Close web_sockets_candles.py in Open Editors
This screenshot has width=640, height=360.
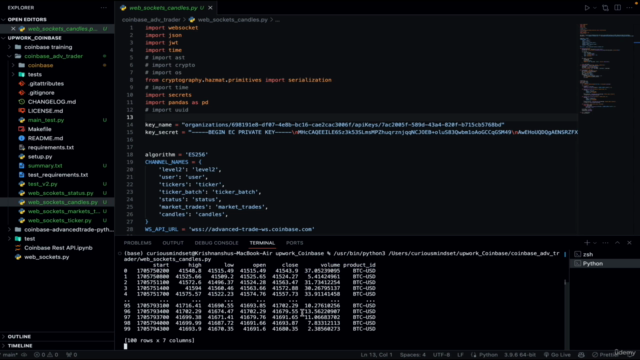13,29
